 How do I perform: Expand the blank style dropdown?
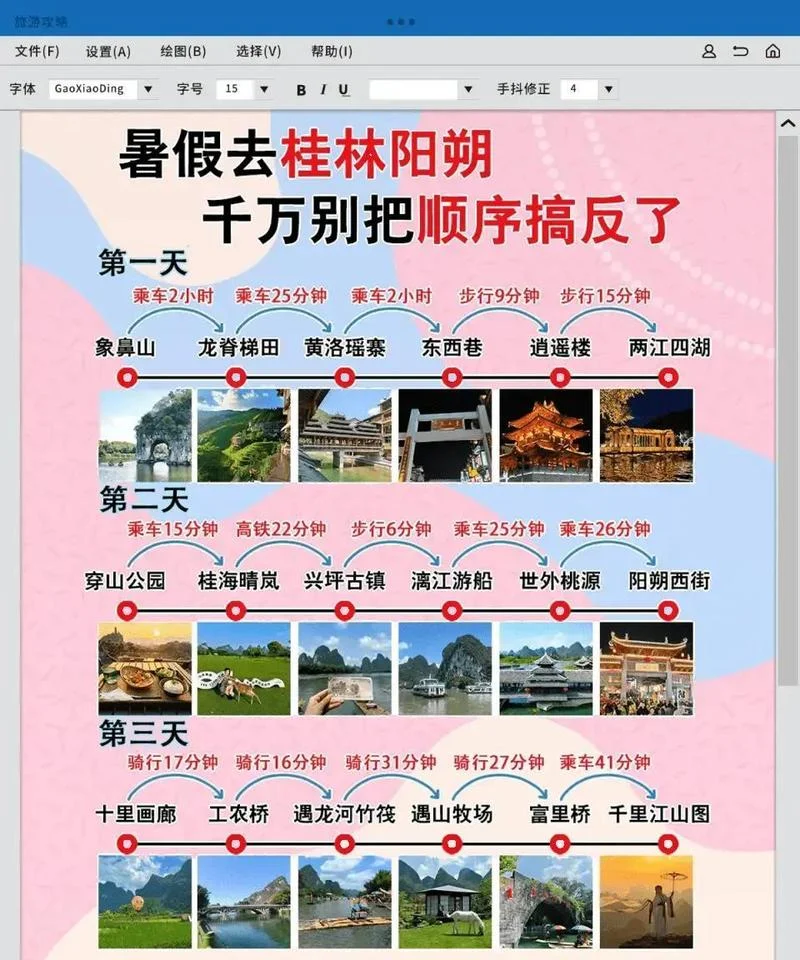pos(468,89)
